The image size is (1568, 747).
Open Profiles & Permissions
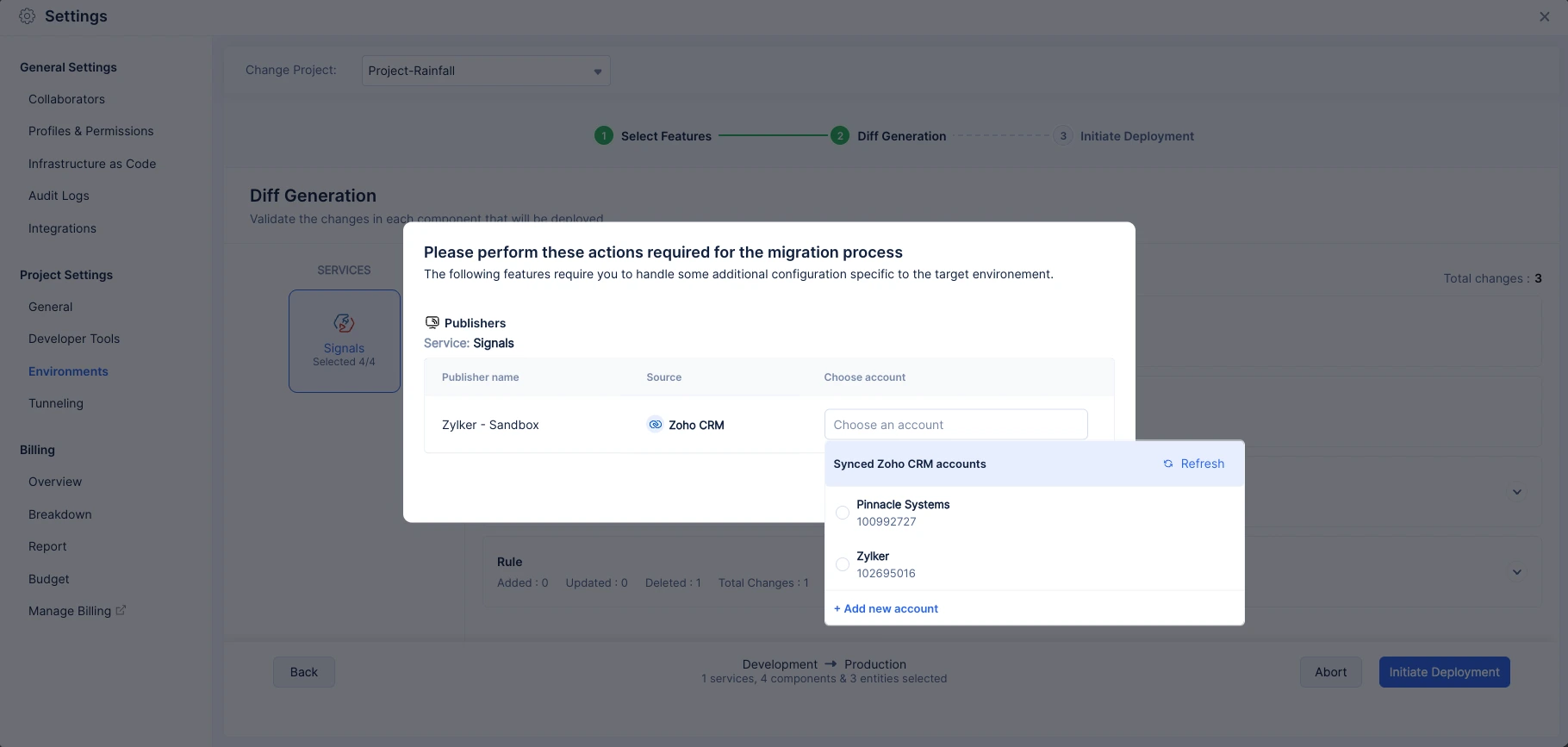point(90,131)
